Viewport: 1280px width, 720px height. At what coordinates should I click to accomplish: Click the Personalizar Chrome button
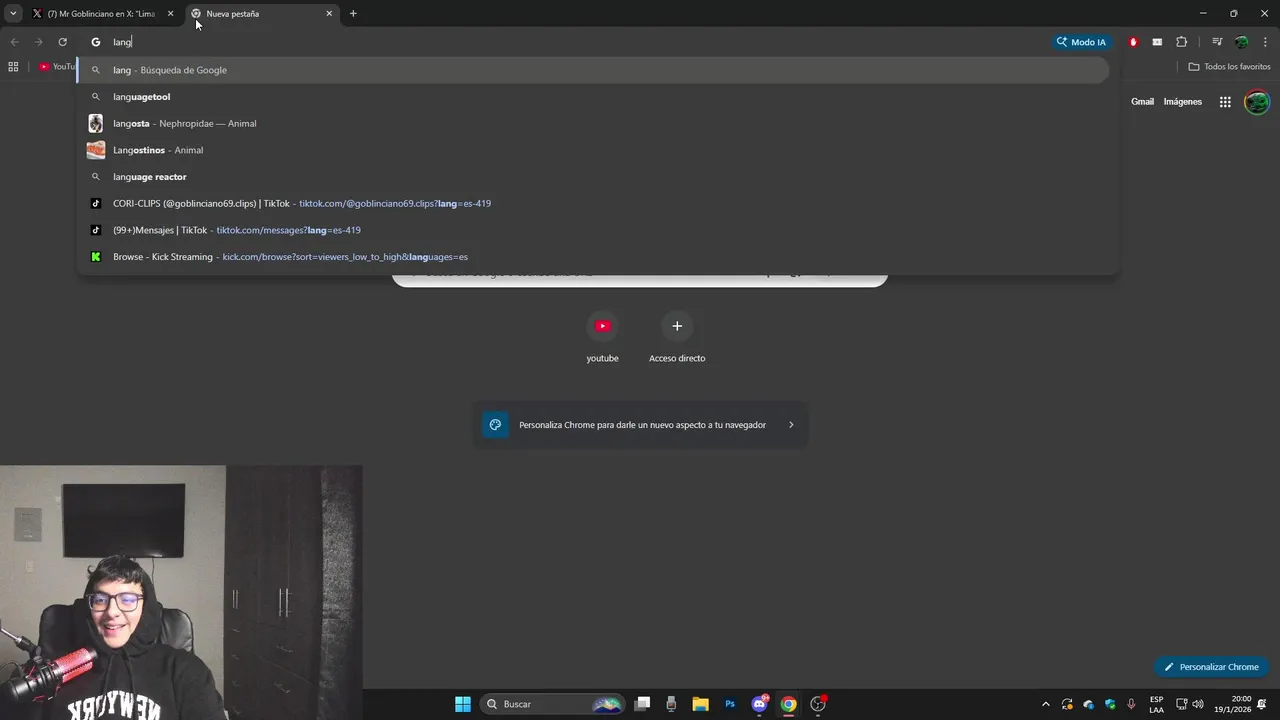1211,667
